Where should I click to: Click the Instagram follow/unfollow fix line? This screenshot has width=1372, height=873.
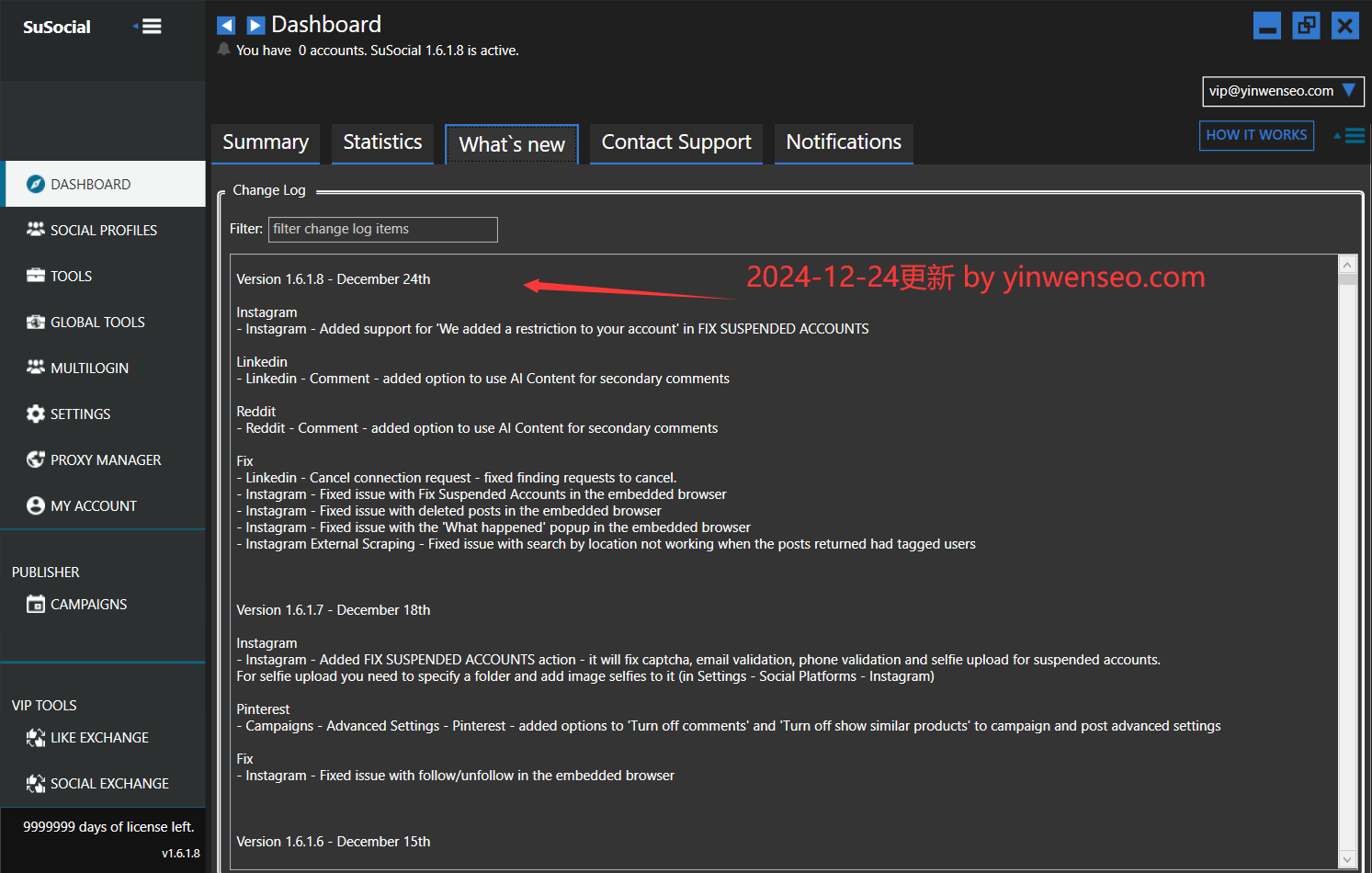[x=456, y=776]
